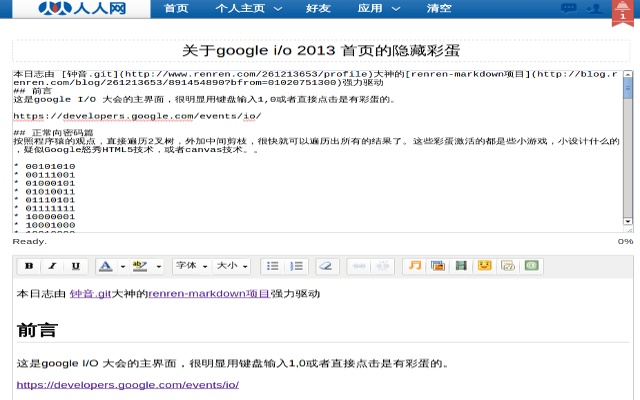Insert a bulleted list
This screenshot has height=400, width=640.
(x=272, y=266)
